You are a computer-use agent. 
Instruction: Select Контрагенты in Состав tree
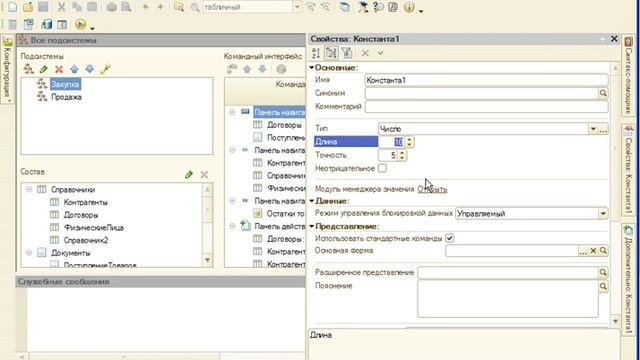86,202
